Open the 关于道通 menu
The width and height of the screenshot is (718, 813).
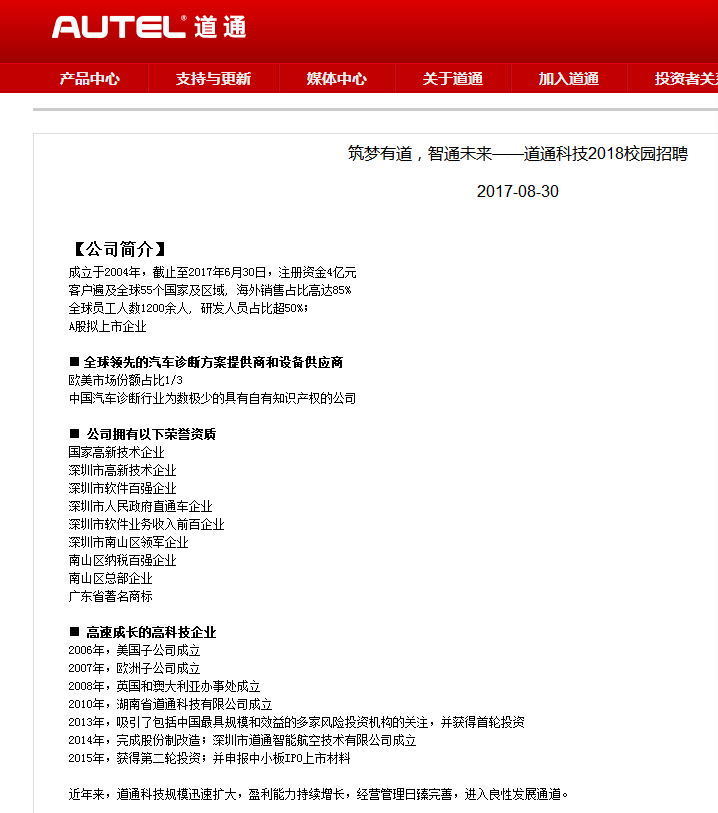tap(453, 79)
